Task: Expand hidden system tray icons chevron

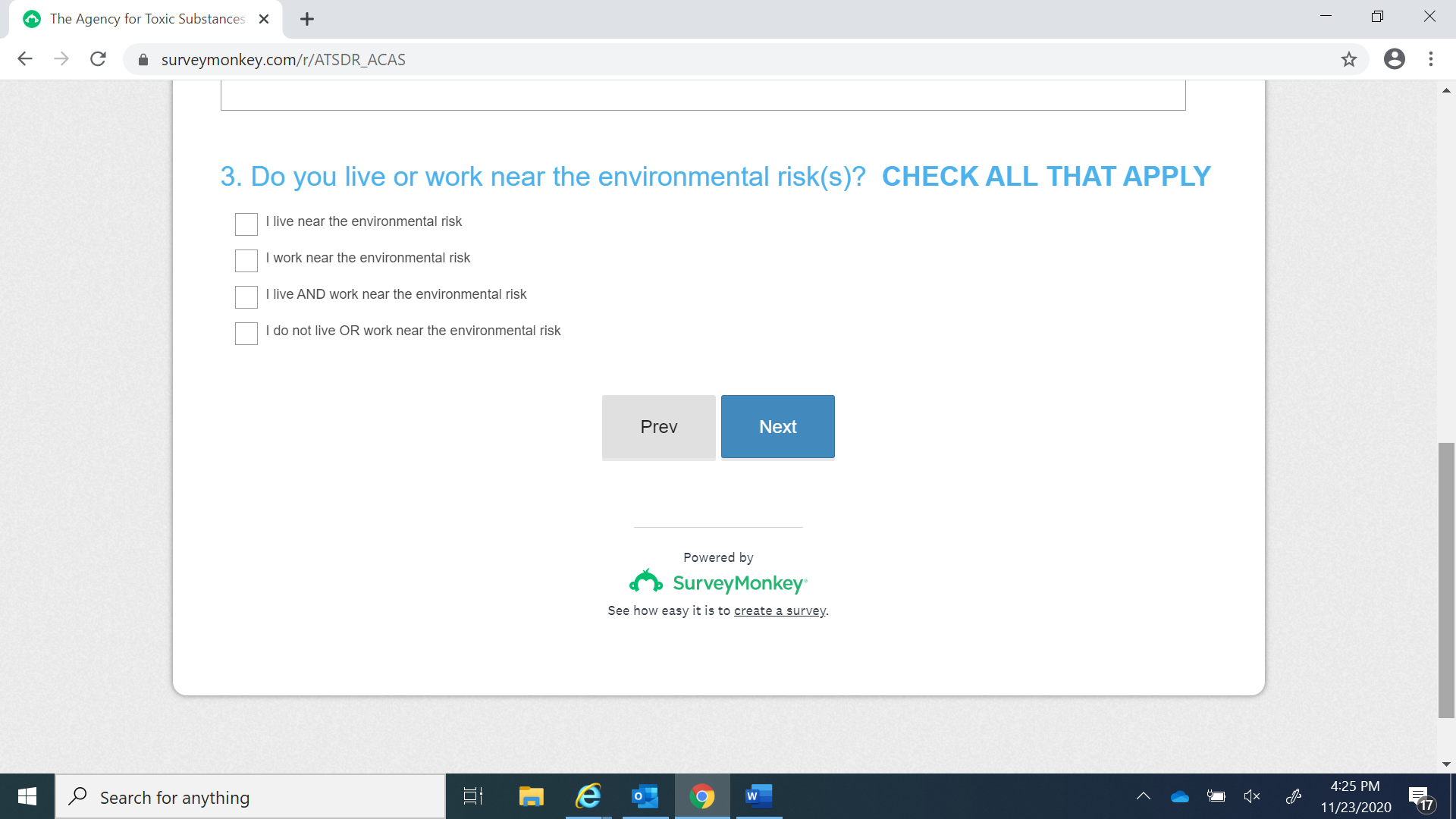Action: coord(1143,796)
